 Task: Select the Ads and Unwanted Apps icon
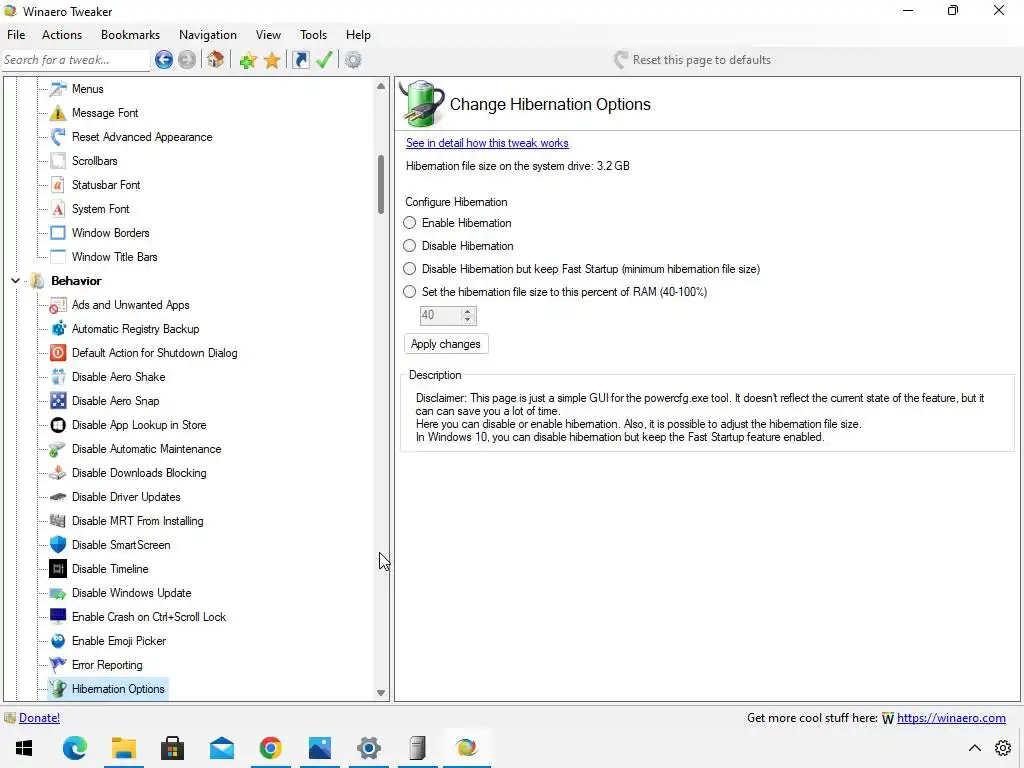[58, 305]
